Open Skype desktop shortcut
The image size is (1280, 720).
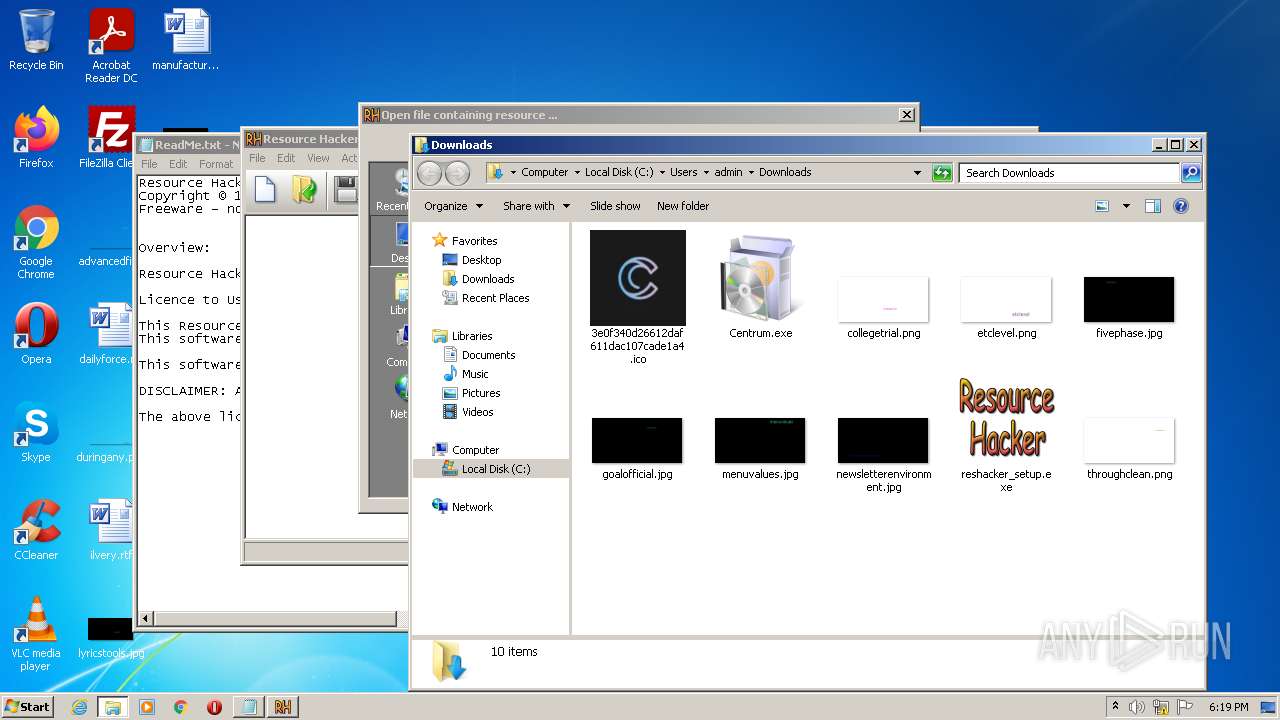point(36,432)
